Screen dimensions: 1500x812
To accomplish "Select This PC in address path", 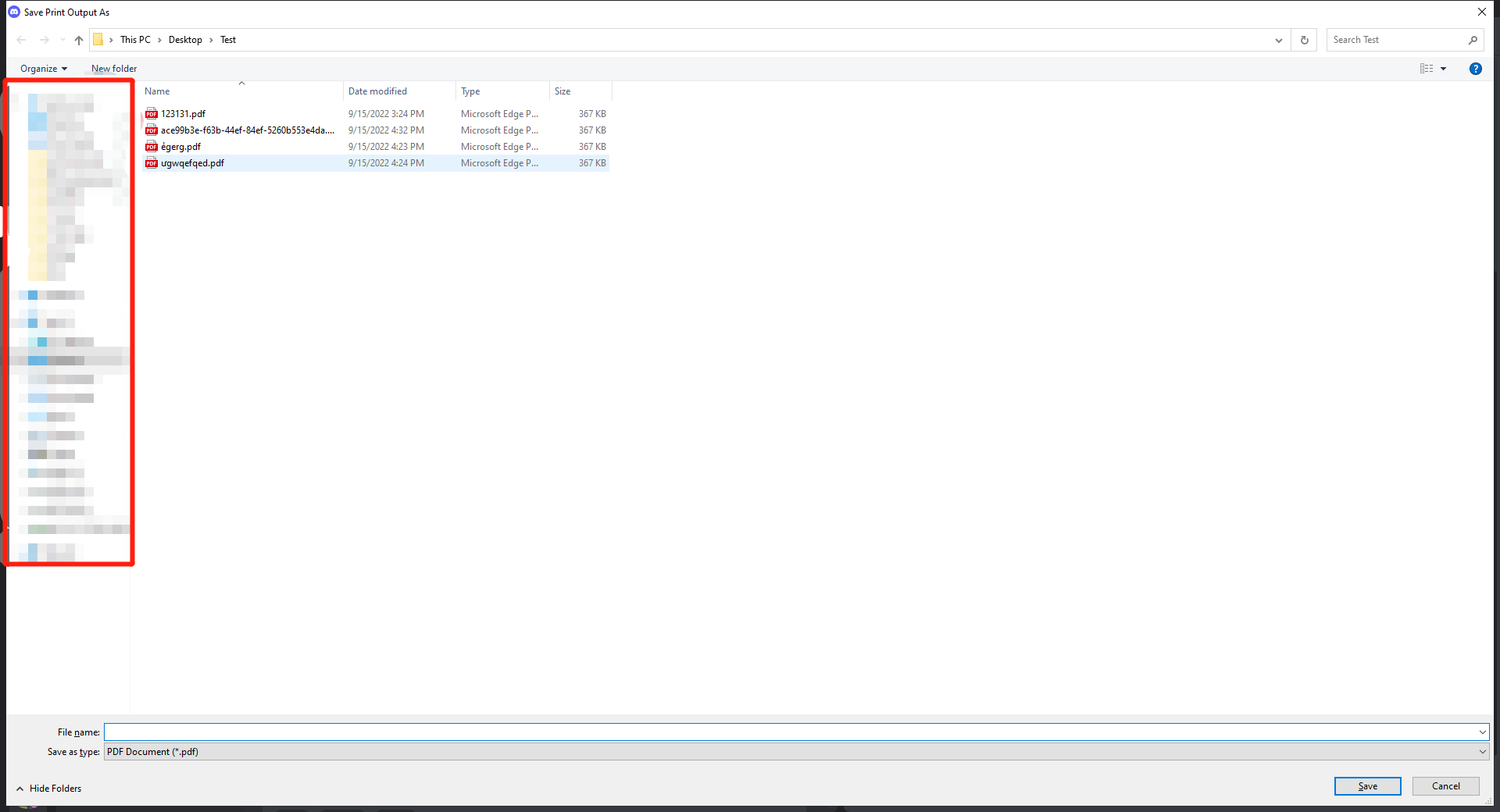I will (135, 40).
